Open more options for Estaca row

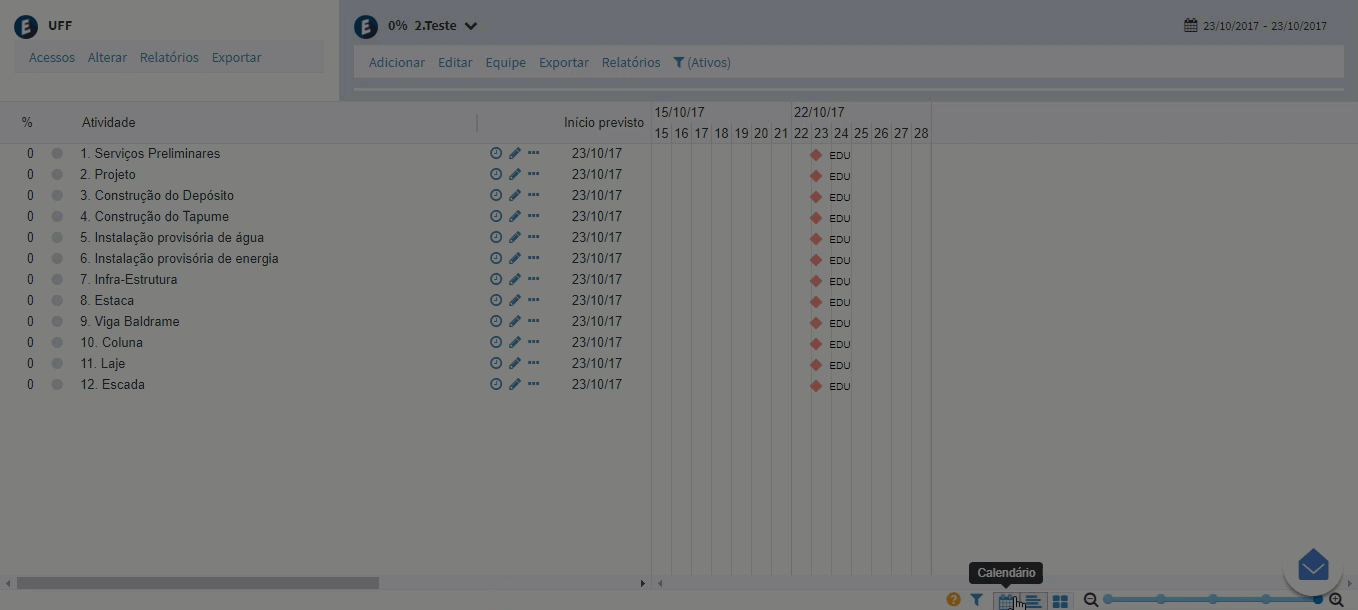tap(534, 300)
